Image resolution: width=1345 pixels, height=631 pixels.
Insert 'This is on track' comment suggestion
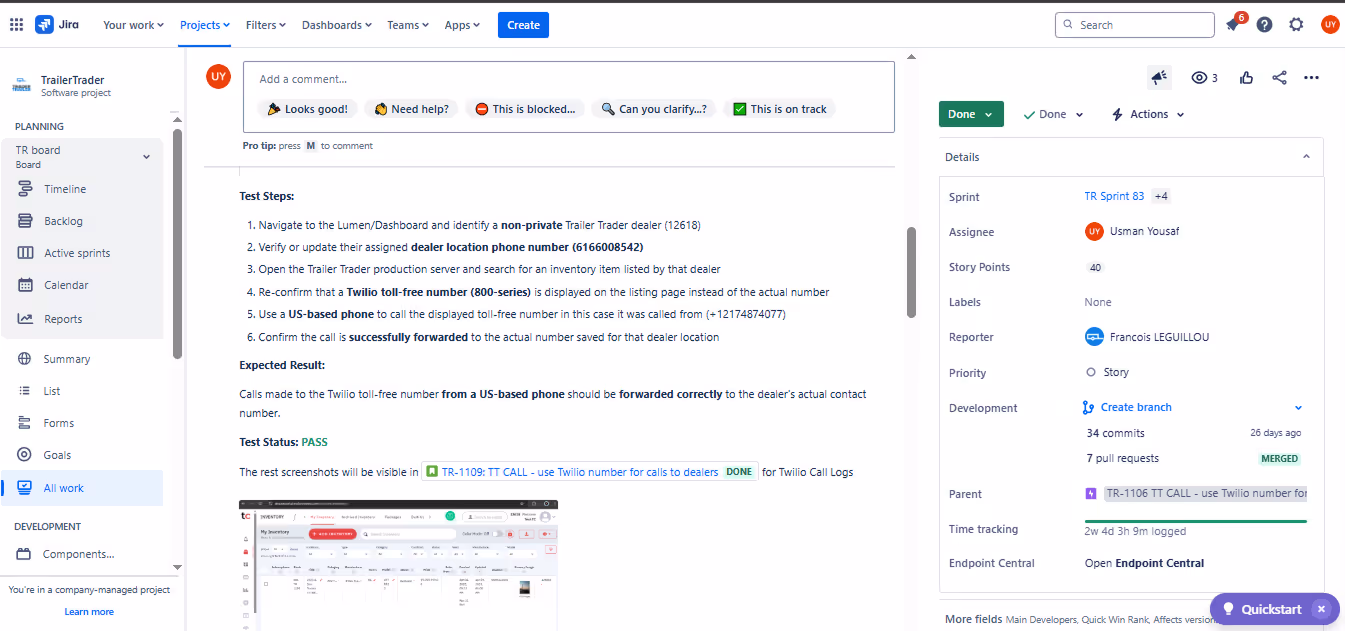(780, 109)
